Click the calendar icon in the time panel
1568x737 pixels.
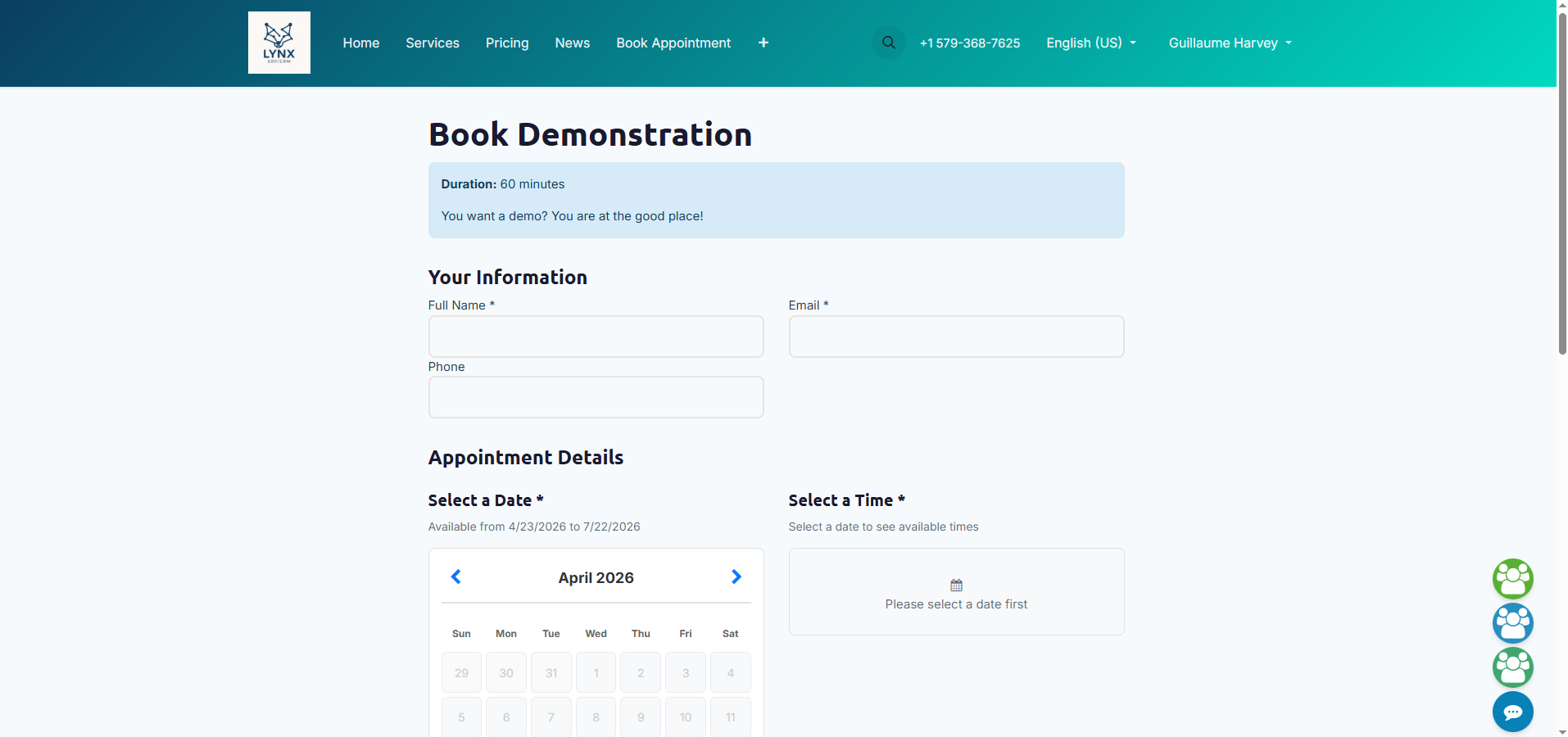pos(955,585)
